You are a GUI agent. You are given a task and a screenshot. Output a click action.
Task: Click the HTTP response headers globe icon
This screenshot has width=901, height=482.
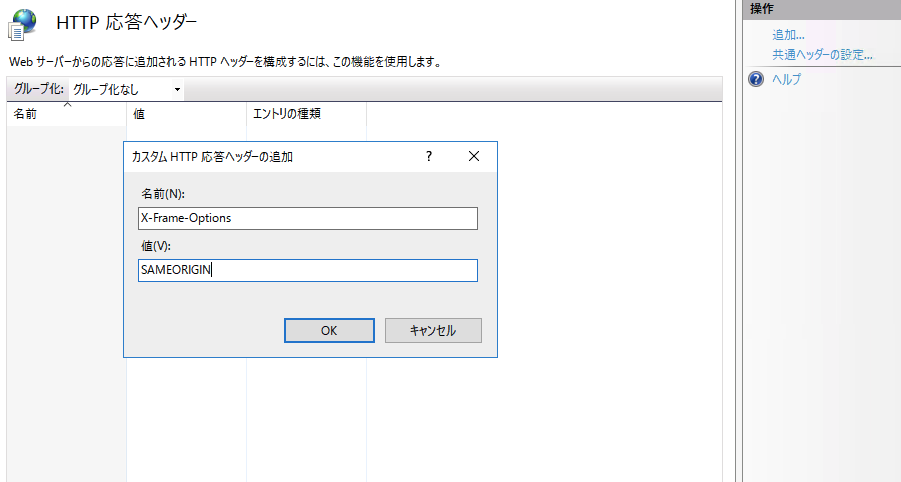click(22, 25)
